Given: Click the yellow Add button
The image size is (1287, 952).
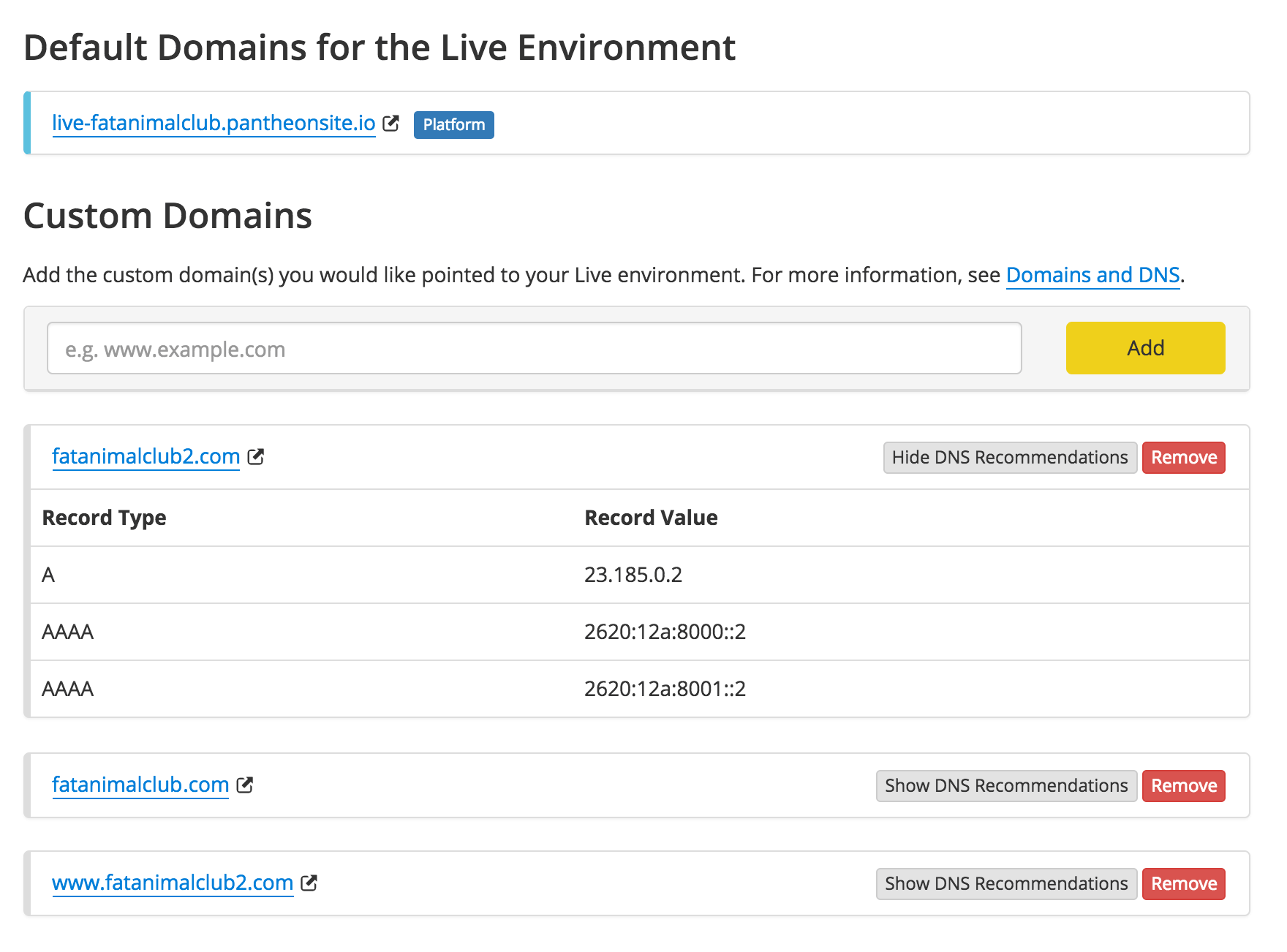Looking at the screenshot, I should 1145,348.
